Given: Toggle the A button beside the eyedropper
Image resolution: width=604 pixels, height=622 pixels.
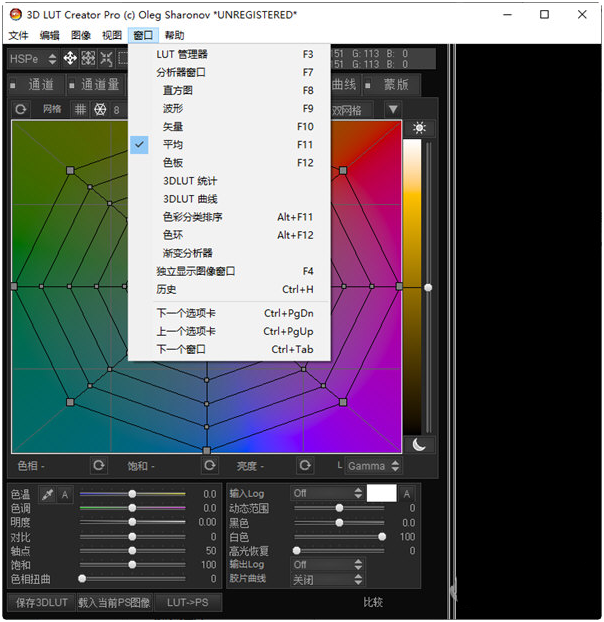Looking at the screenshot, I should point(65,494).
